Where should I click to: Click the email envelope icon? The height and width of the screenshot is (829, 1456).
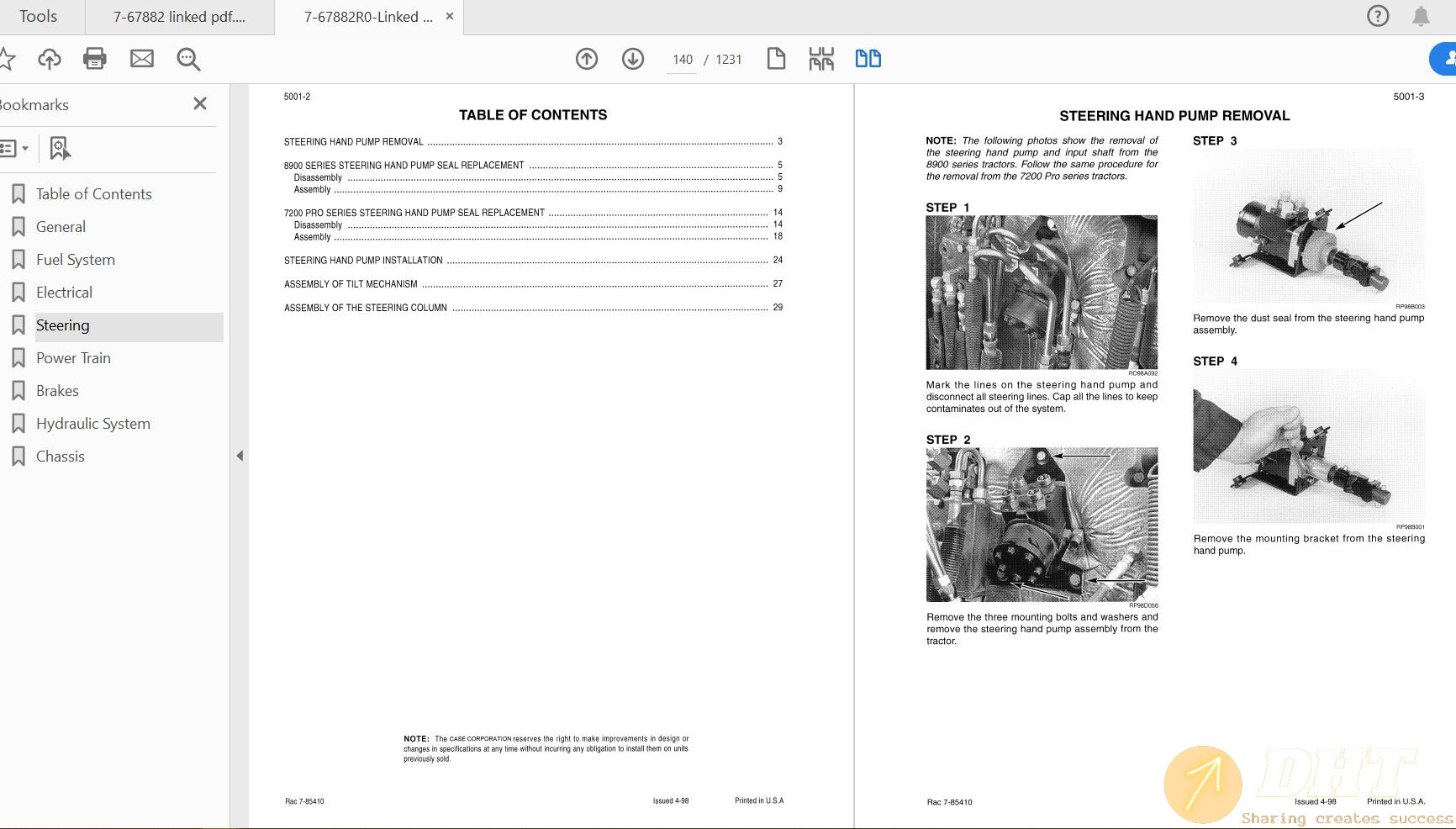coord(142,59)
